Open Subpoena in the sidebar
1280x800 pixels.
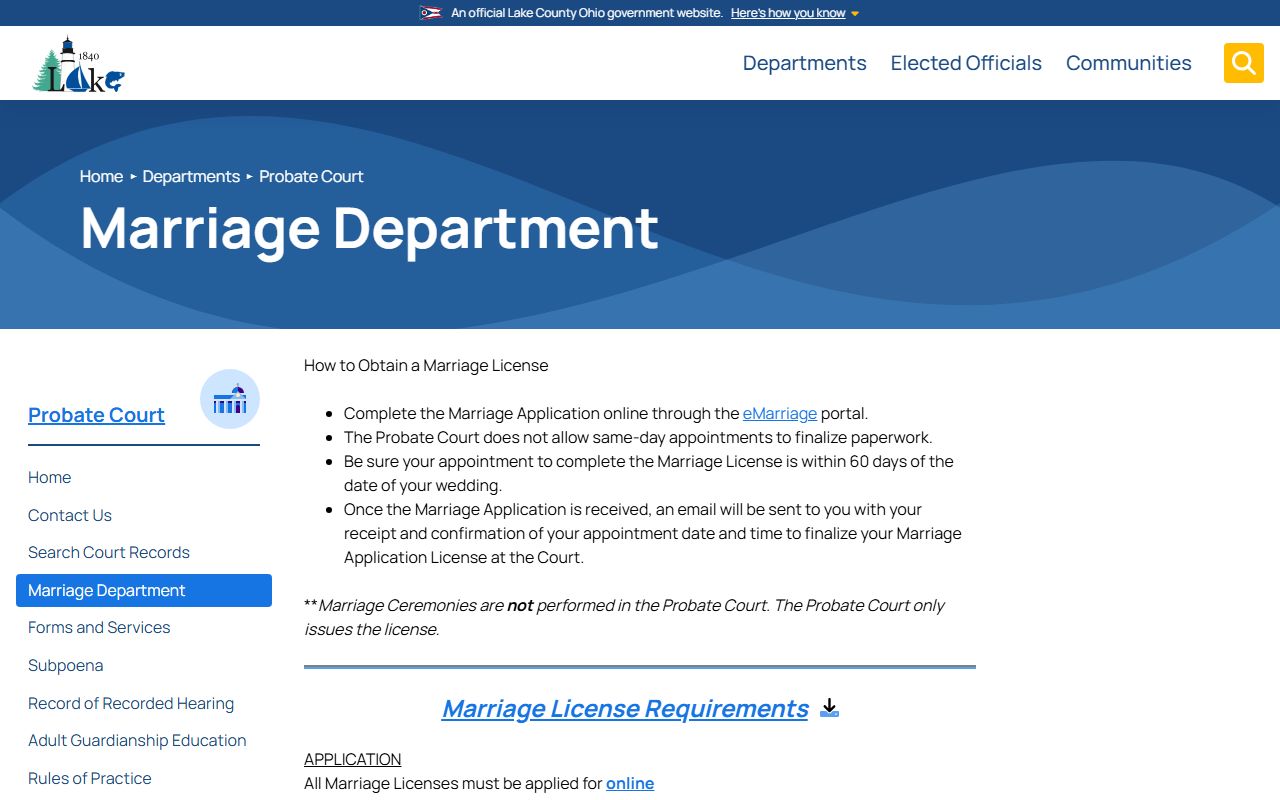65,665
